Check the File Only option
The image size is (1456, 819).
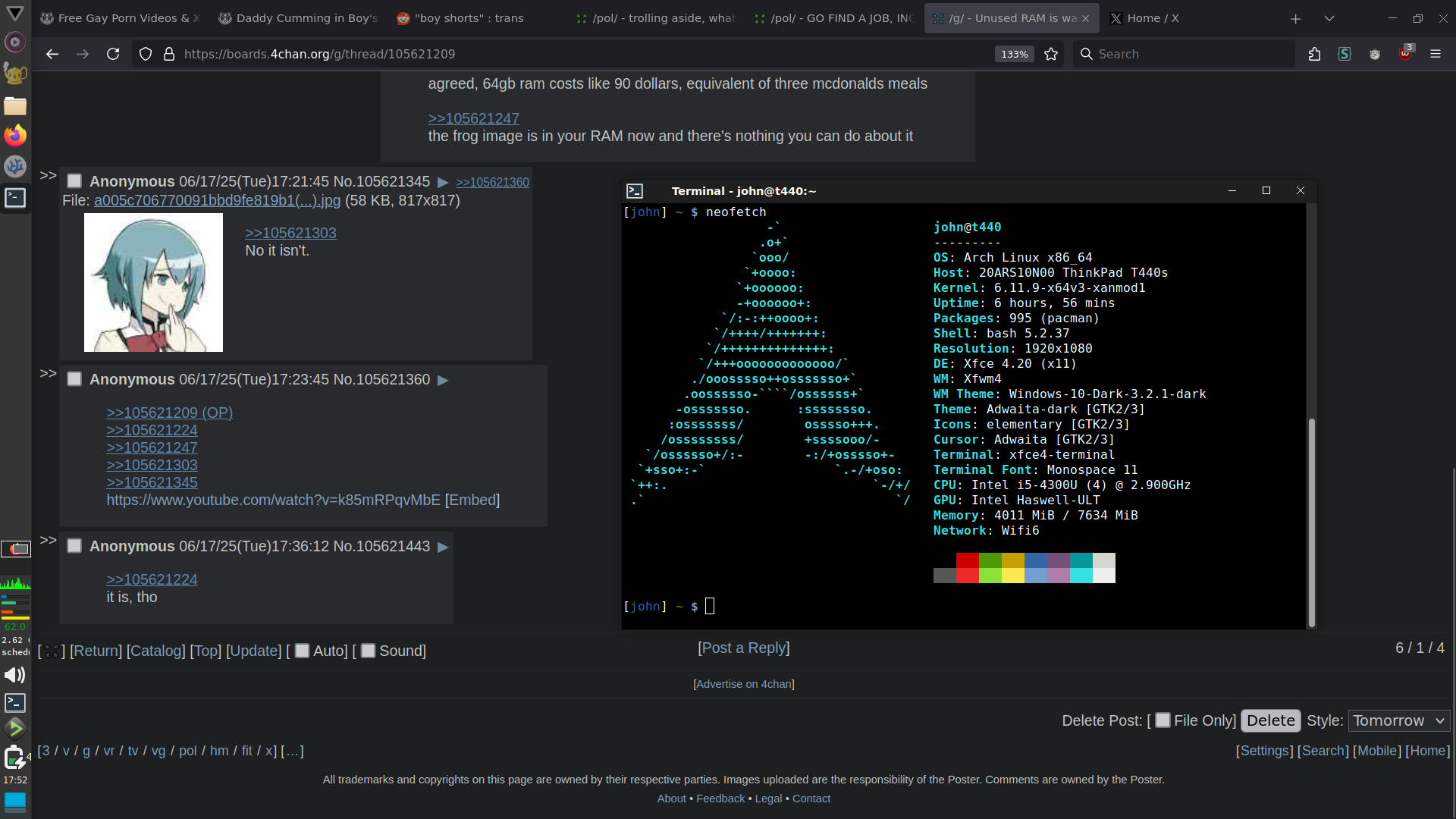[1163, 720]
